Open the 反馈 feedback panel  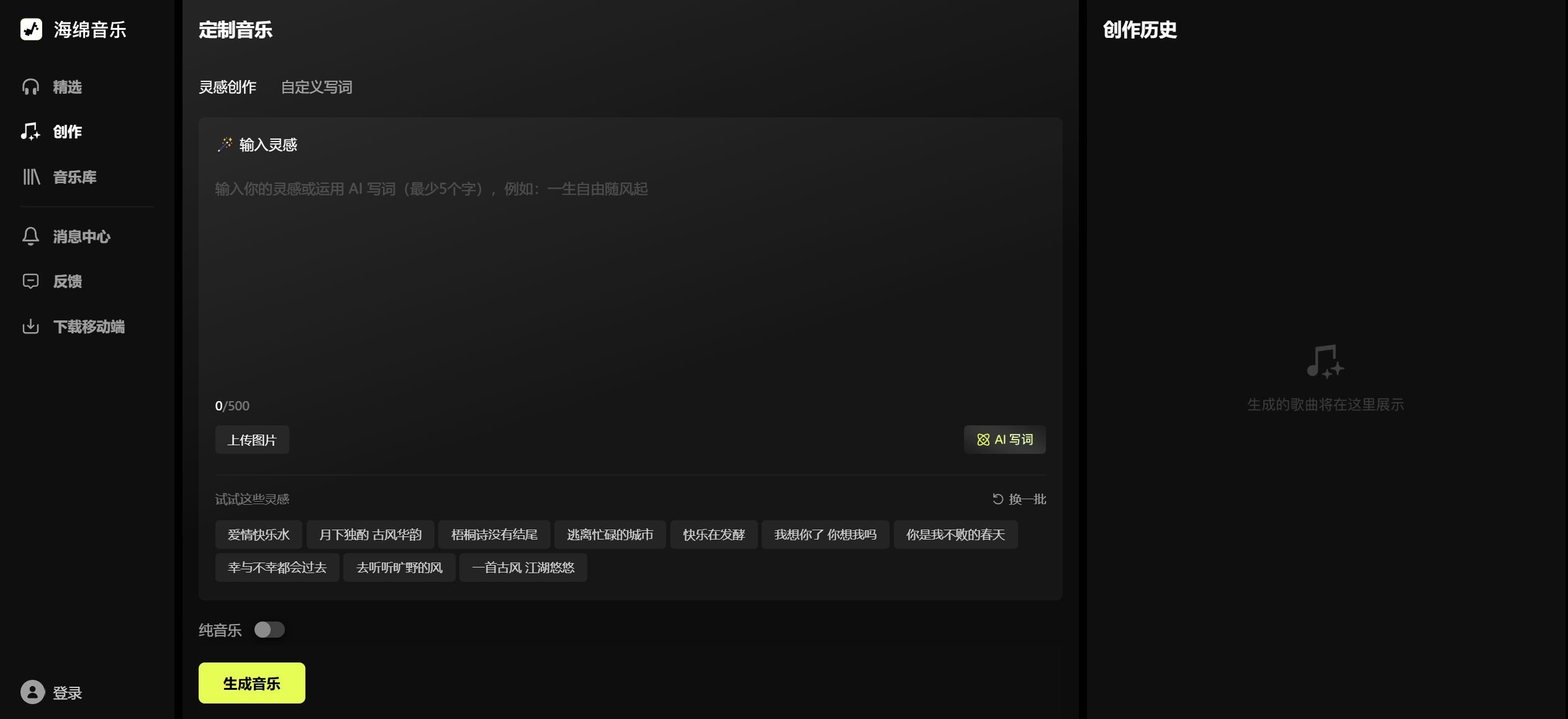(x=68, y=281)
